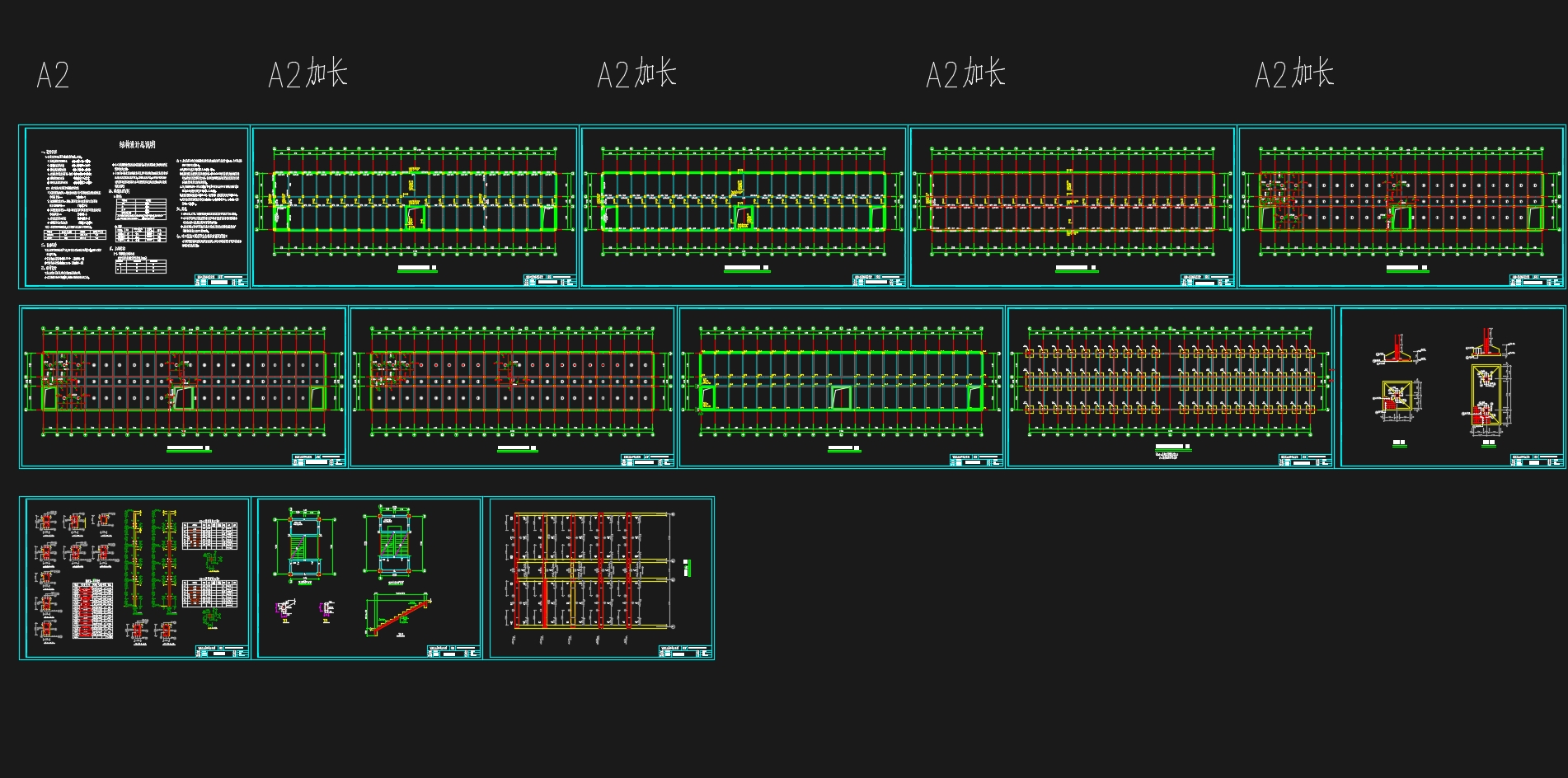Click the standalone "A2" size label
The width and height of the screenshot is (1568, 778).
pos(53,75)
